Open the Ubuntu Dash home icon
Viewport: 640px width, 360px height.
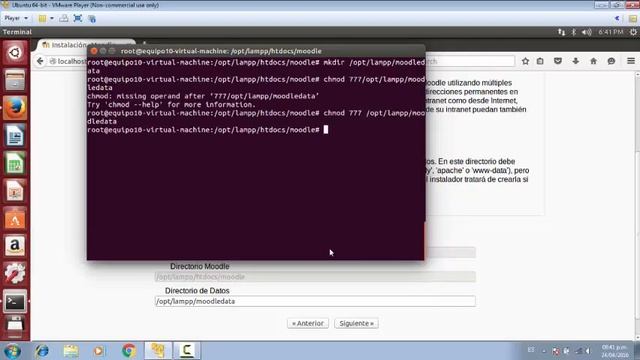click(15, 53)
